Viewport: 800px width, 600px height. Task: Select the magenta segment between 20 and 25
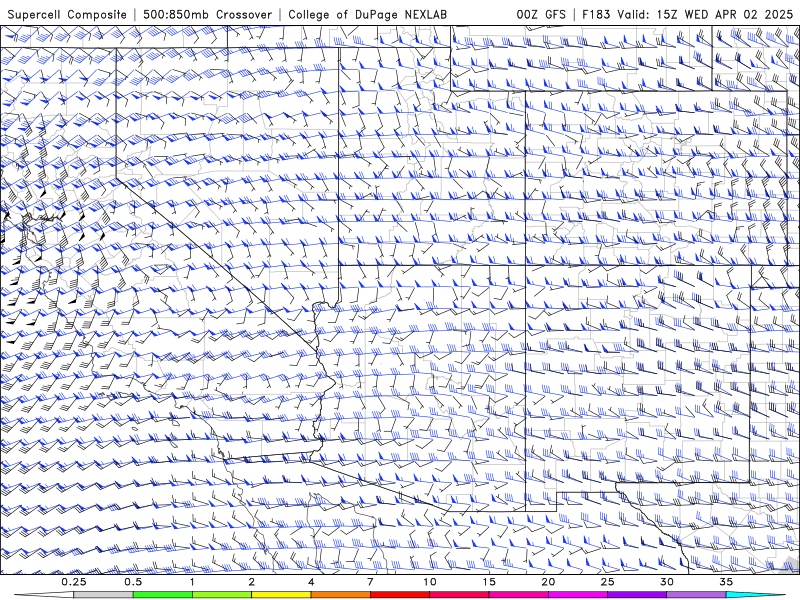pyautogui.click(x=578, y=595)
